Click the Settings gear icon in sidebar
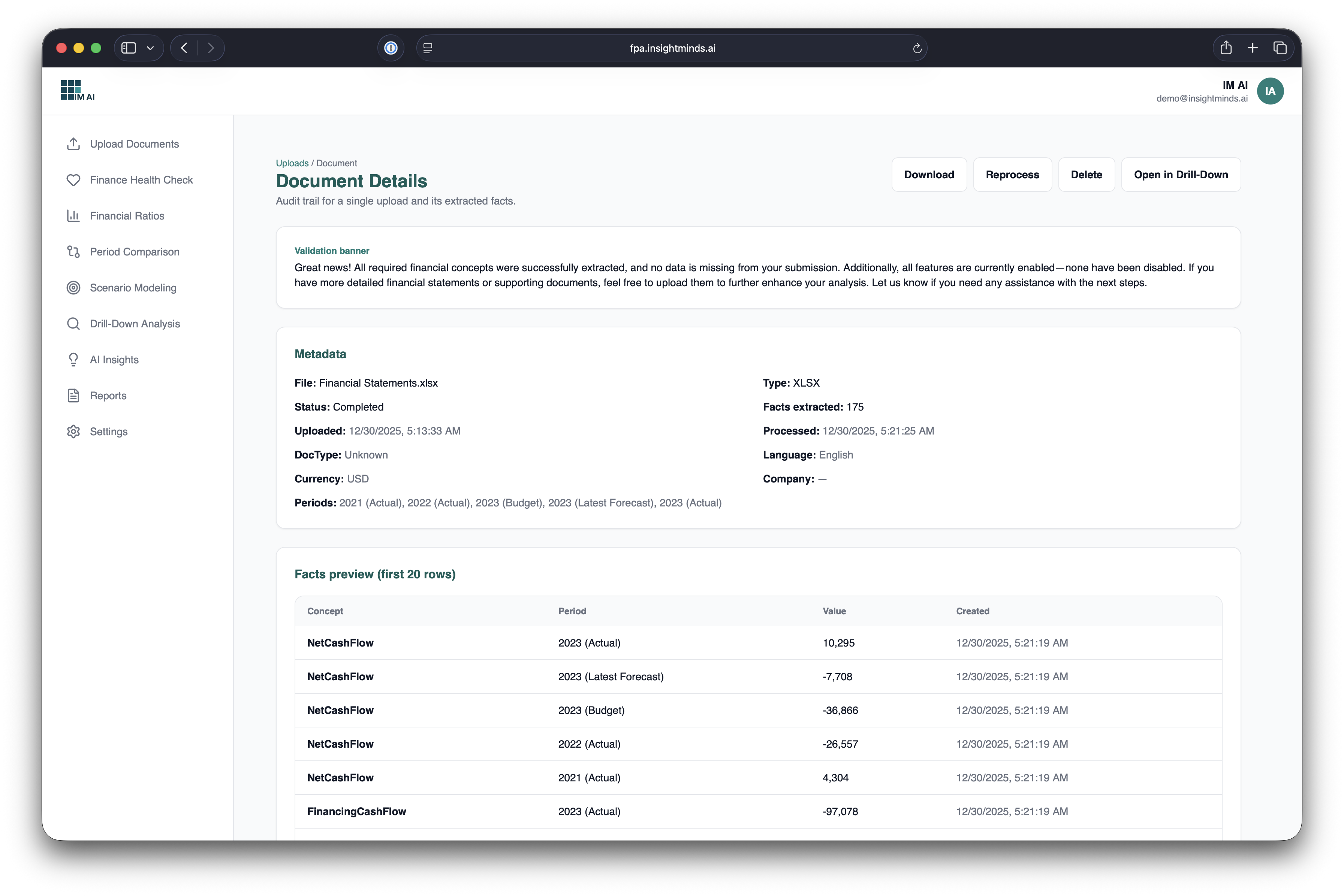Image resolution: width=1344 pixels, height=896 pixels. tap(73, 432)
